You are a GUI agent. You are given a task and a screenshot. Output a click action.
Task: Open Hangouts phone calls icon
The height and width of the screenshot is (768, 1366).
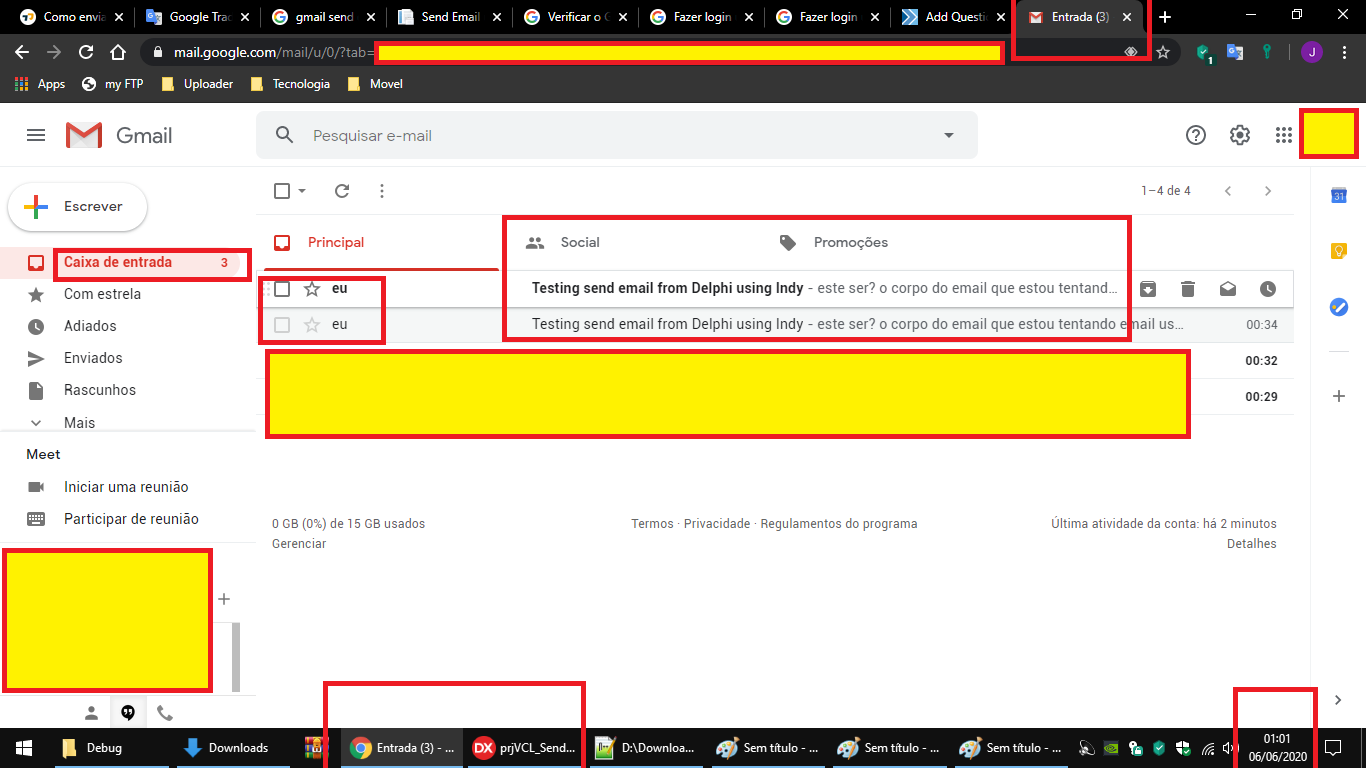point(165,713)
